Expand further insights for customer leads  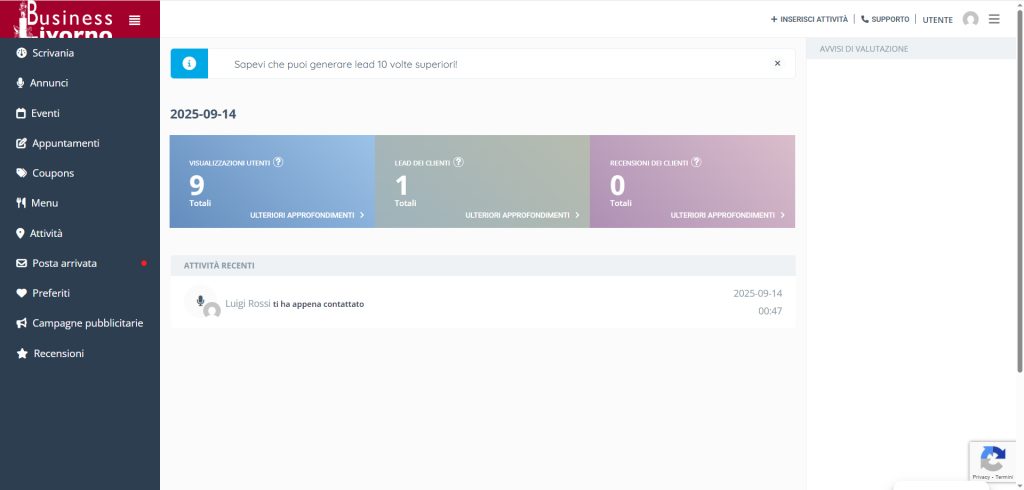tap(521, 215)
